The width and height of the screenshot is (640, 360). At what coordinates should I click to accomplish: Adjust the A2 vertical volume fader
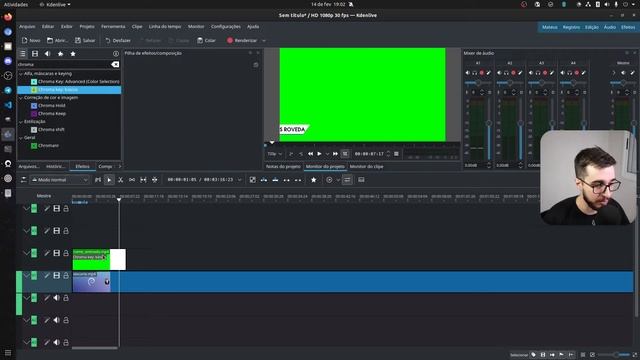[x=520, y=130]
